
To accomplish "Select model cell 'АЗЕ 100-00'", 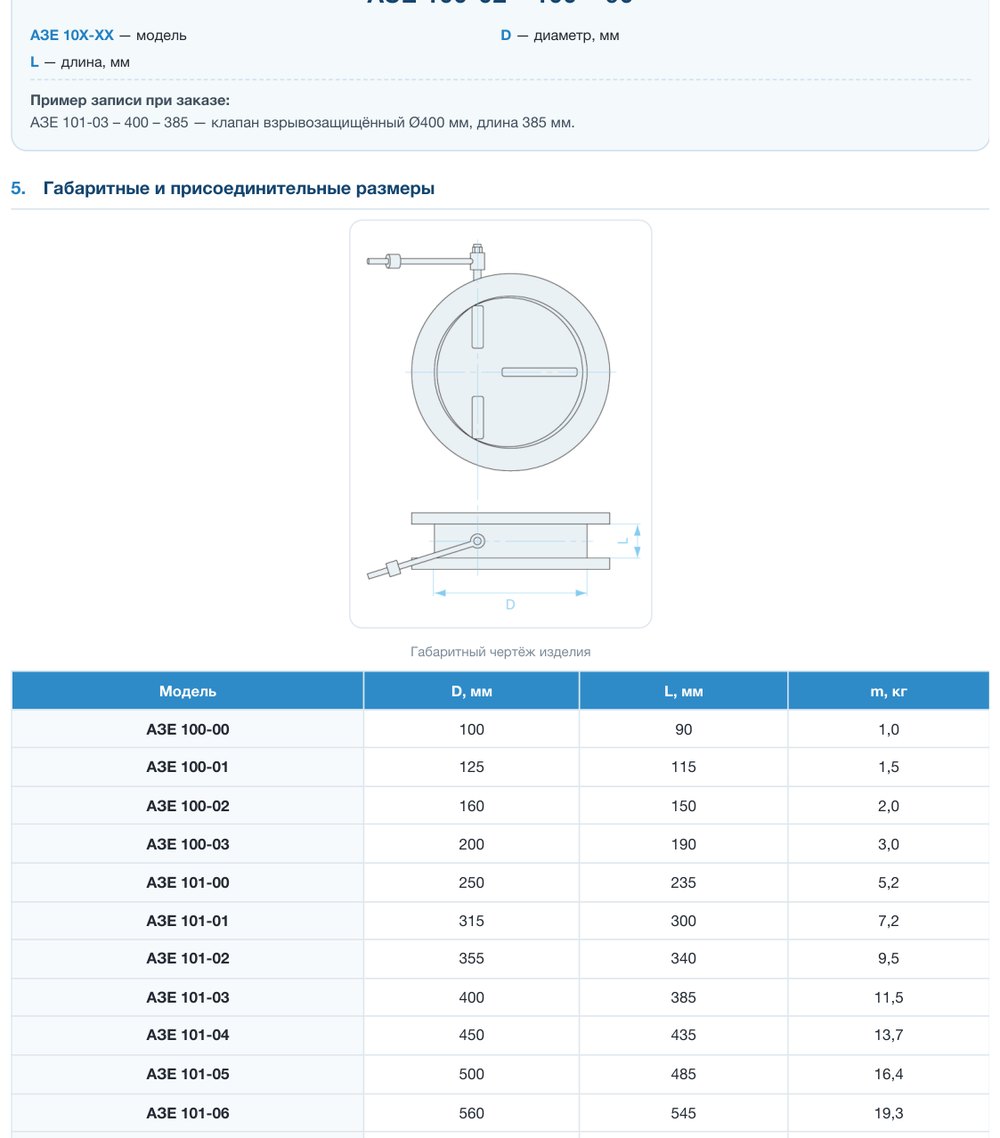I will pos(188,729).
